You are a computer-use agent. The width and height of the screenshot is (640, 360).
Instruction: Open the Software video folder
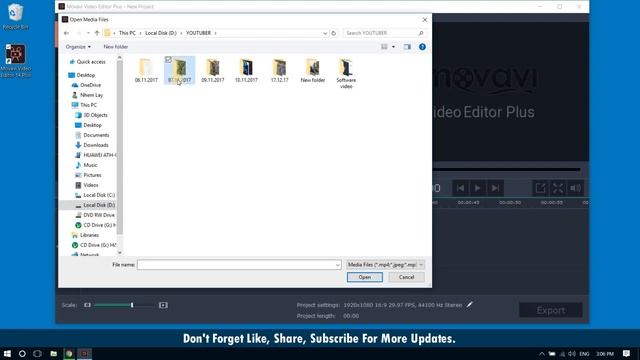(x=346, y=73)
